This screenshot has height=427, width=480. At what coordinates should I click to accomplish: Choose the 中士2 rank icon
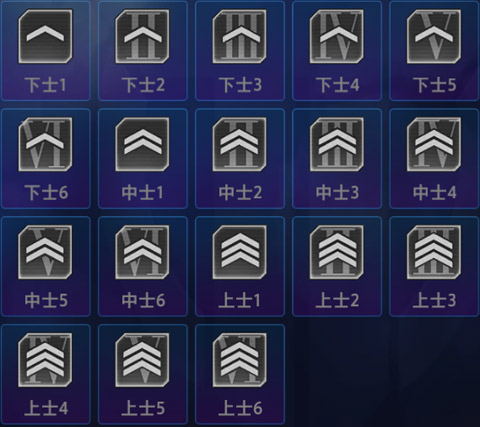[x=240, y=144]
